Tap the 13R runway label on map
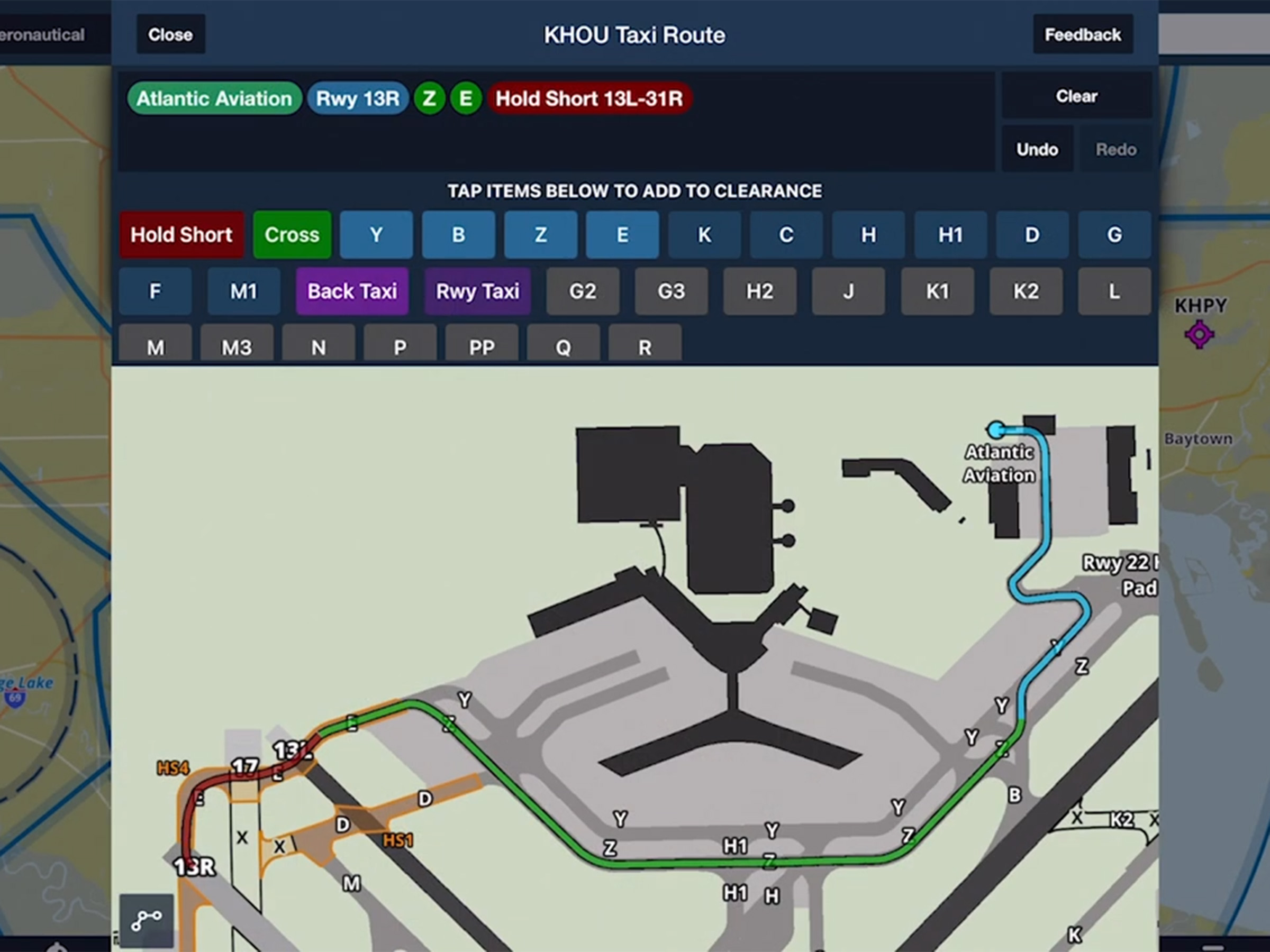1270x952 pixels. pyautogui.click(x=195, y=866)
